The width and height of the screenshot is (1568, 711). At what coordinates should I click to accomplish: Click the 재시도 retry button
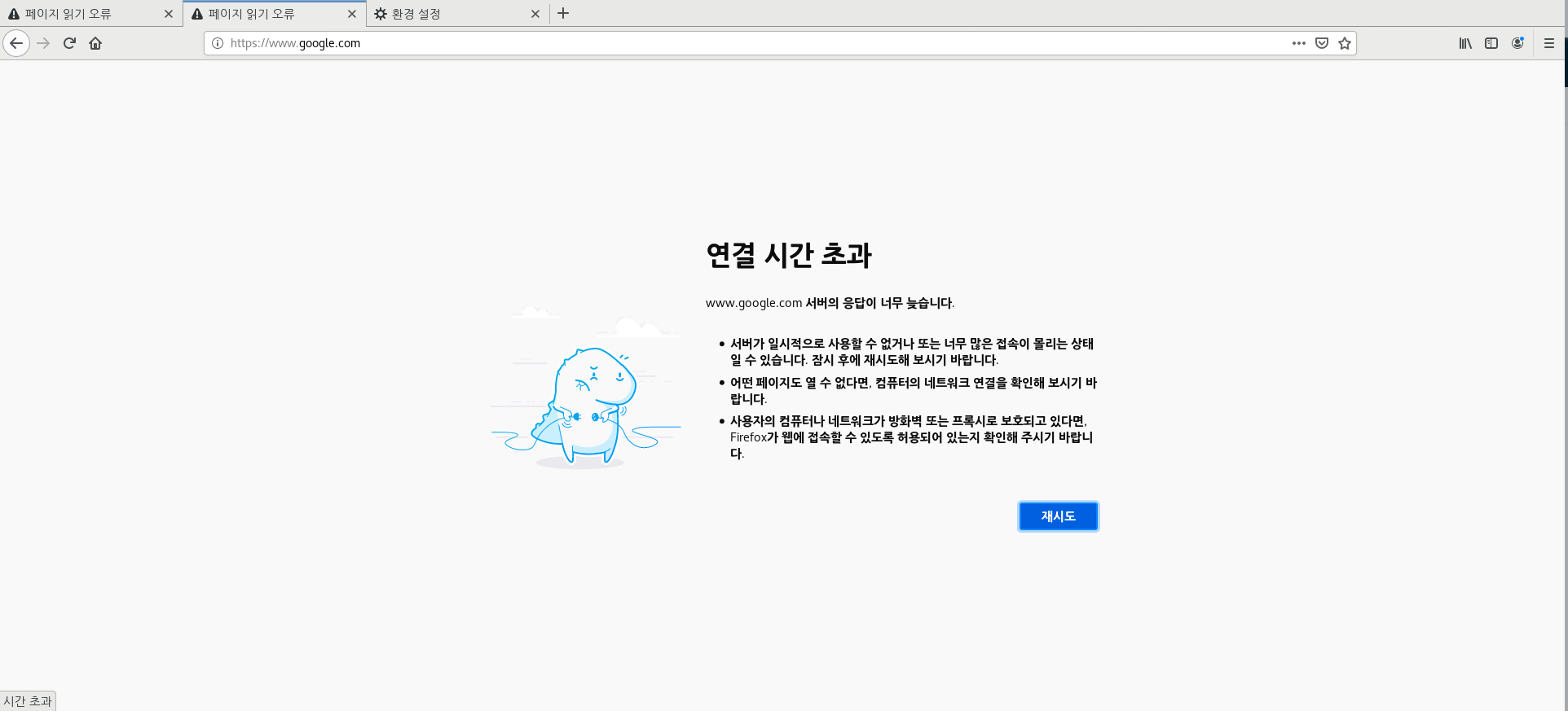click(x=1058, y=516)
